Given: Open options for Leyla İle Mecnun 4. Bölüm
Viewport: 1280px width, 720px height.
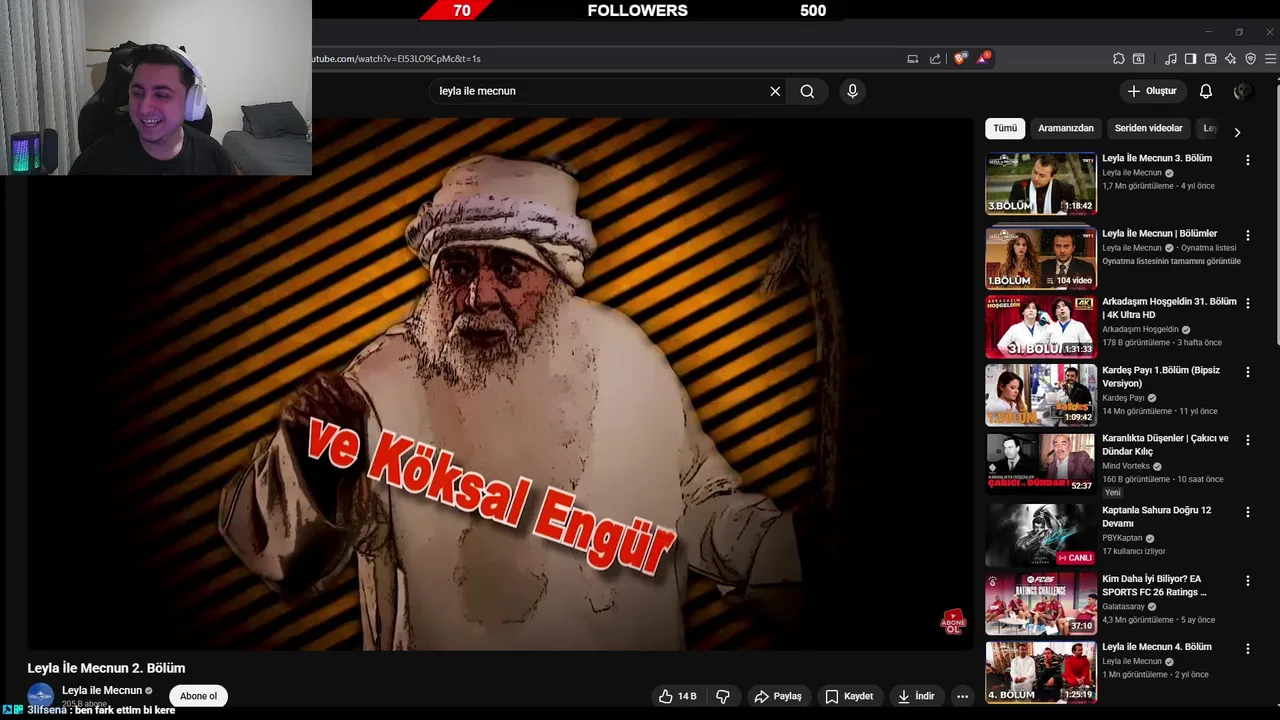Looking at the screenshot, I should pyautogui.click(x=1247, y=649).
